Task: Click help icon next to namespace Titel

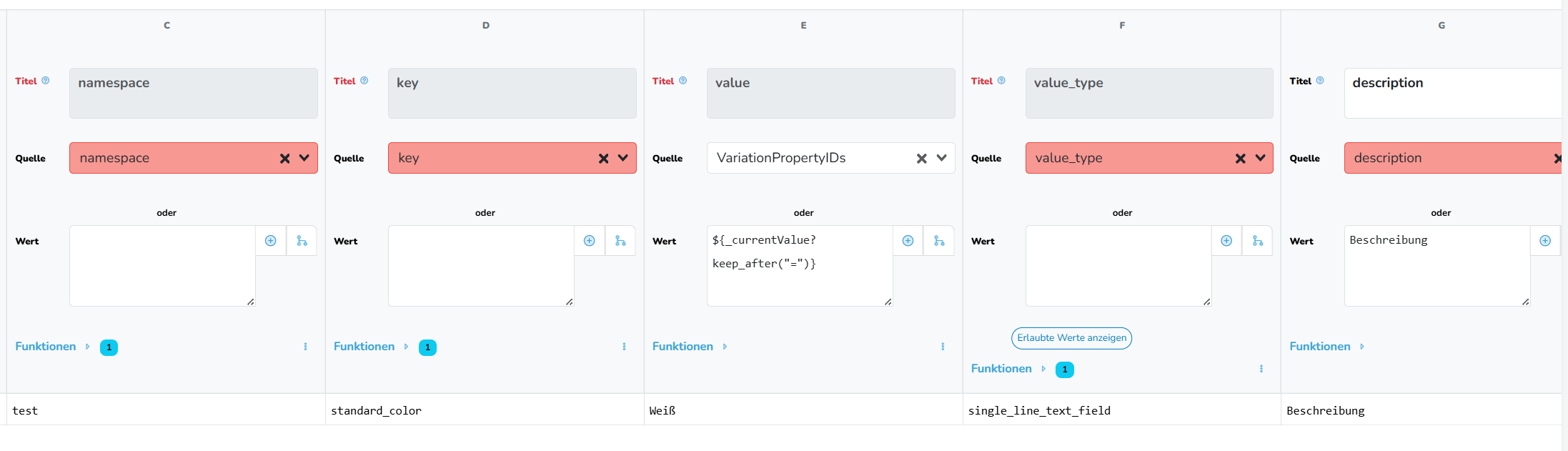Action: (x=46, y=81)
